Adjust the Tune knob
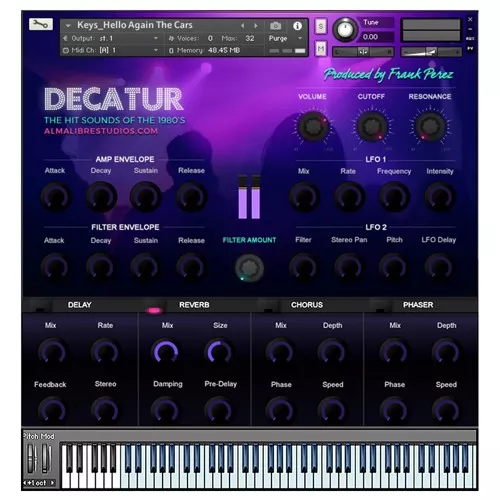The height and width of the screenshot is (500, 500). 345,29
